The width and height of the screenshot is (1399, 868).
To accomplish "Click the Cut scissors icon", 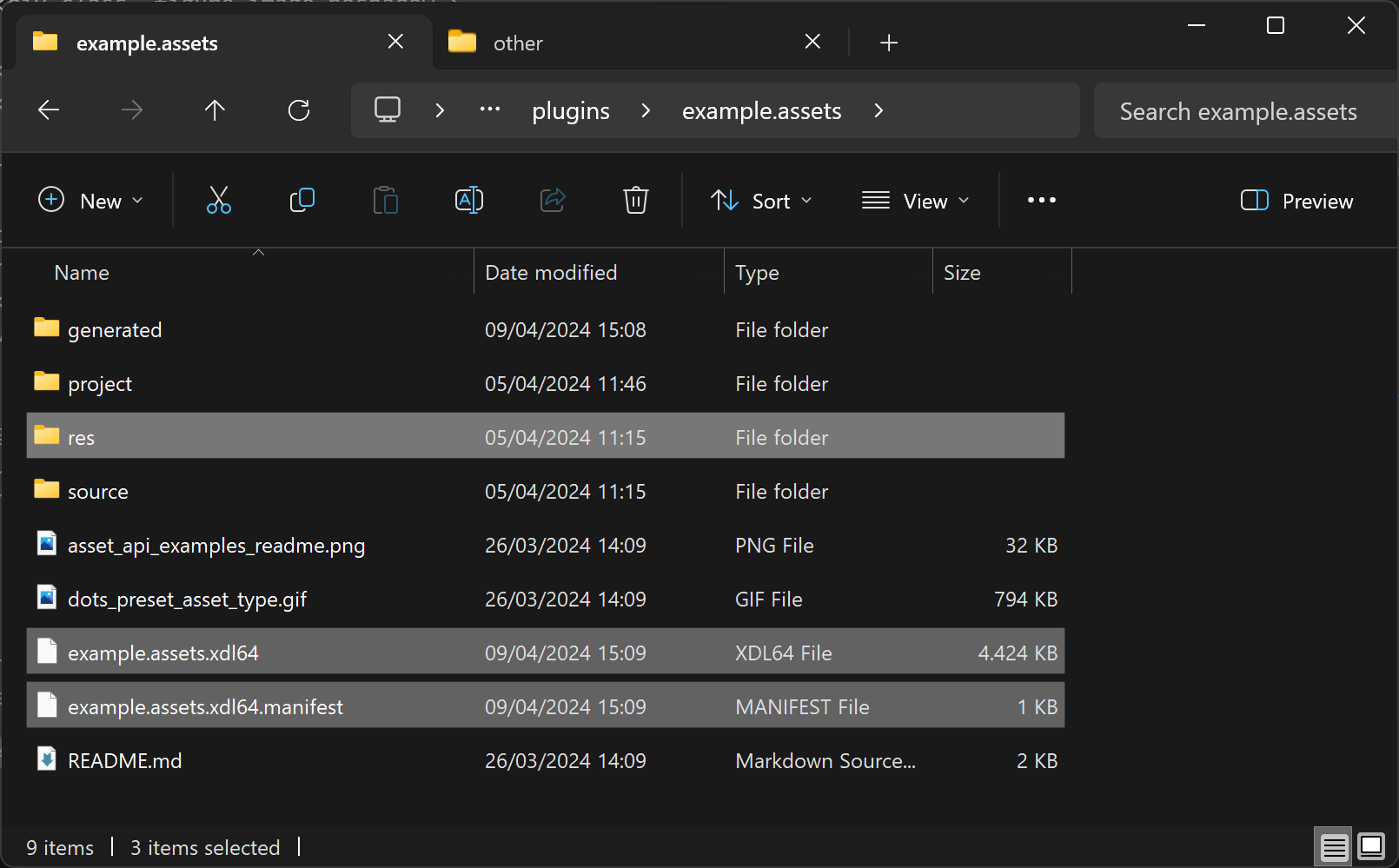I will 219,201.
